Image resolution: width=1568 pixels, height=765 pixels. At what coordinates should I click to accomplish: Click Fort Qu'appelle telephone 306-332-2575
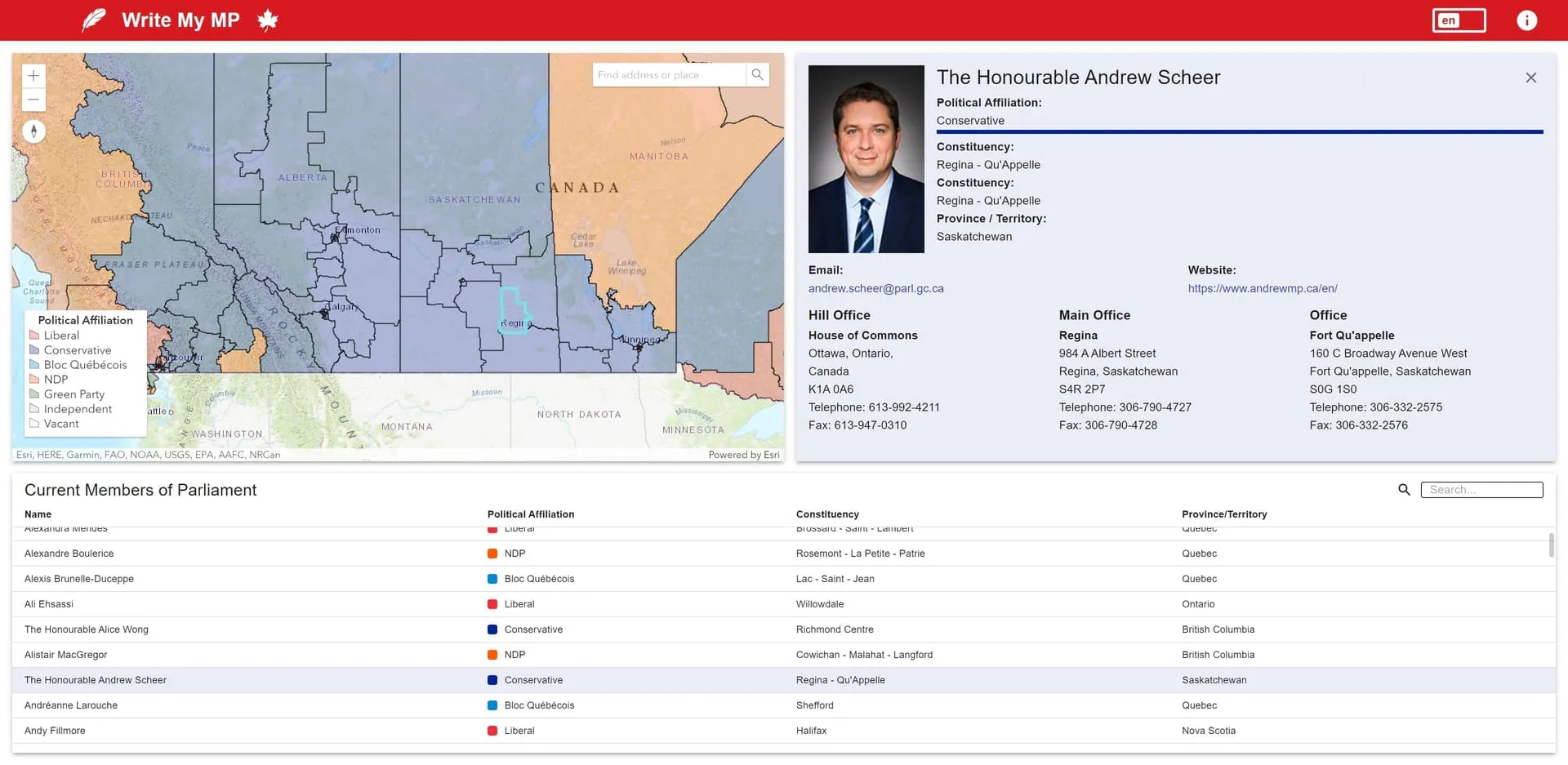tap(1376, 407)
